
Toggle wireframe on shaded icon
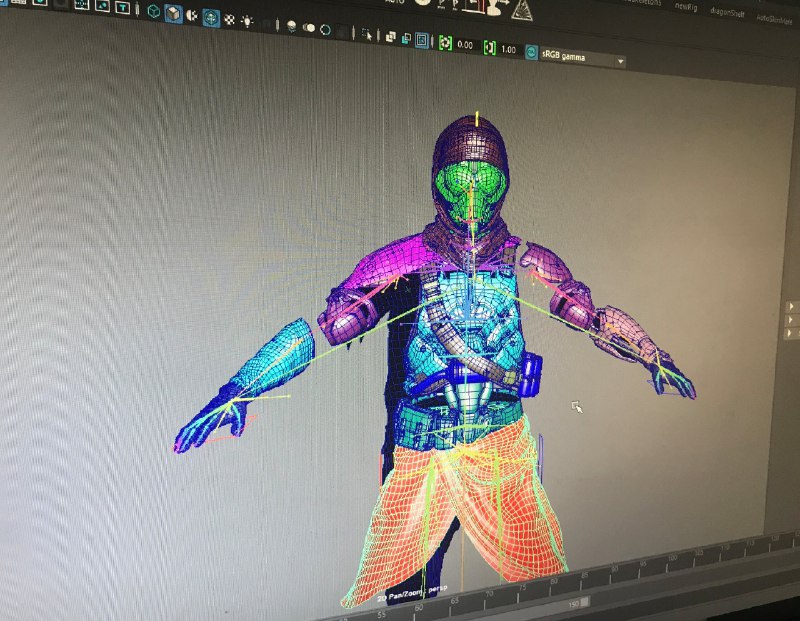tap(211, 18)
